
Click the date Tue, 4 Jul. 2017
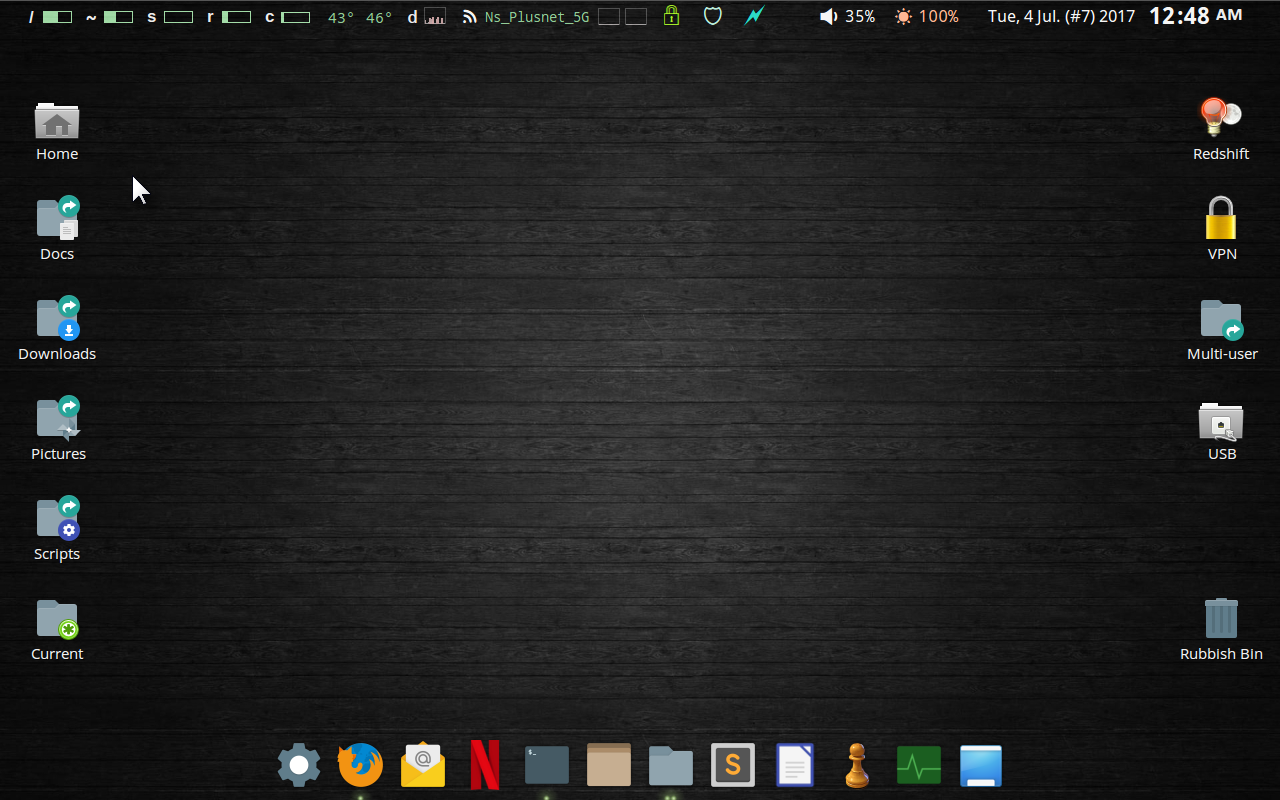[x=1061, y=16]
